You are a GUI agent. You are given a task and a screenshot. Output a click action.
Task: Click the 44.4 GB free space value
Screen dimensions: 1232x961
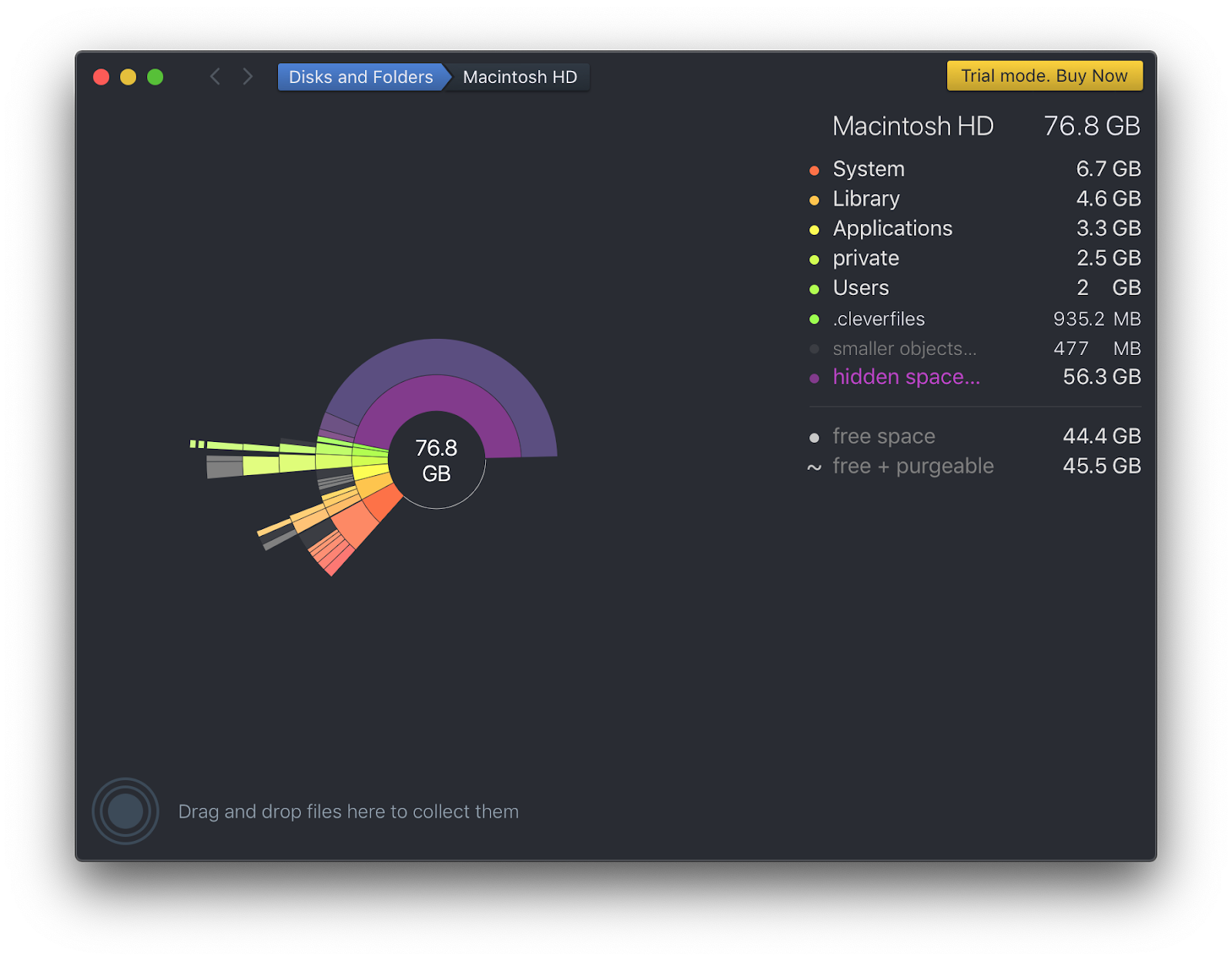[x=1102, y=437]
